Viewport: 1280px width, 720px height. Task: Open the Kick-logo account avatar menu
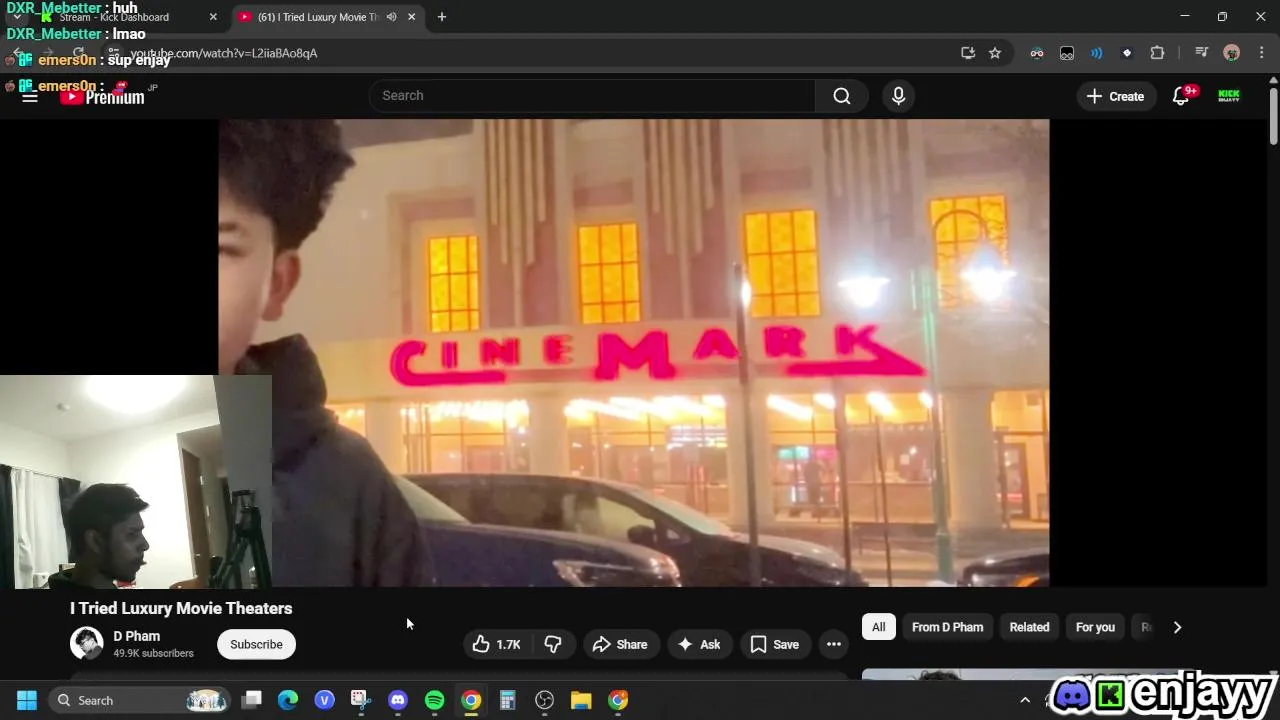1229,96
